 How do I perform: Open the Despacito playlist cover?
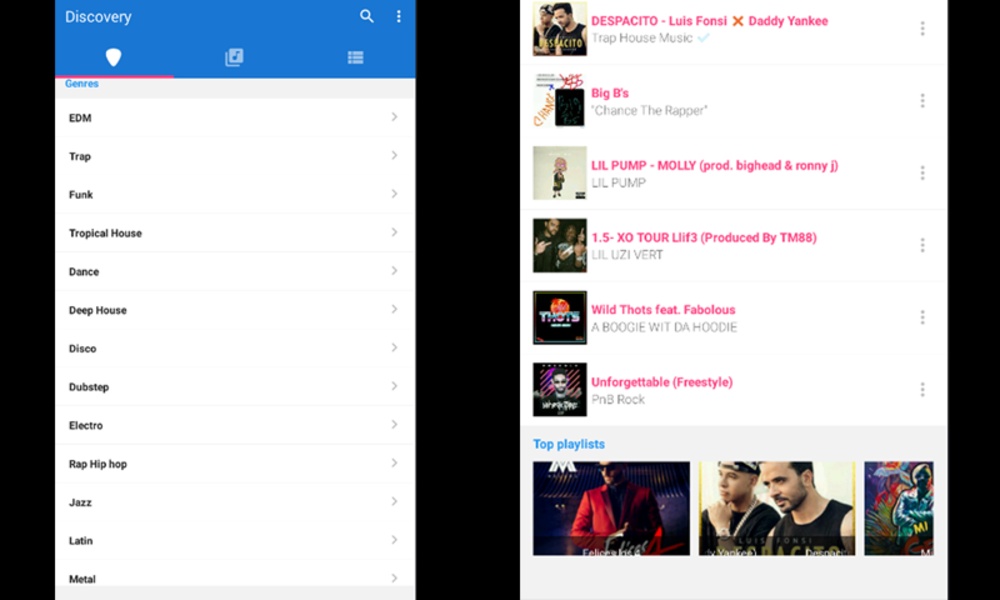pos(777,508)
